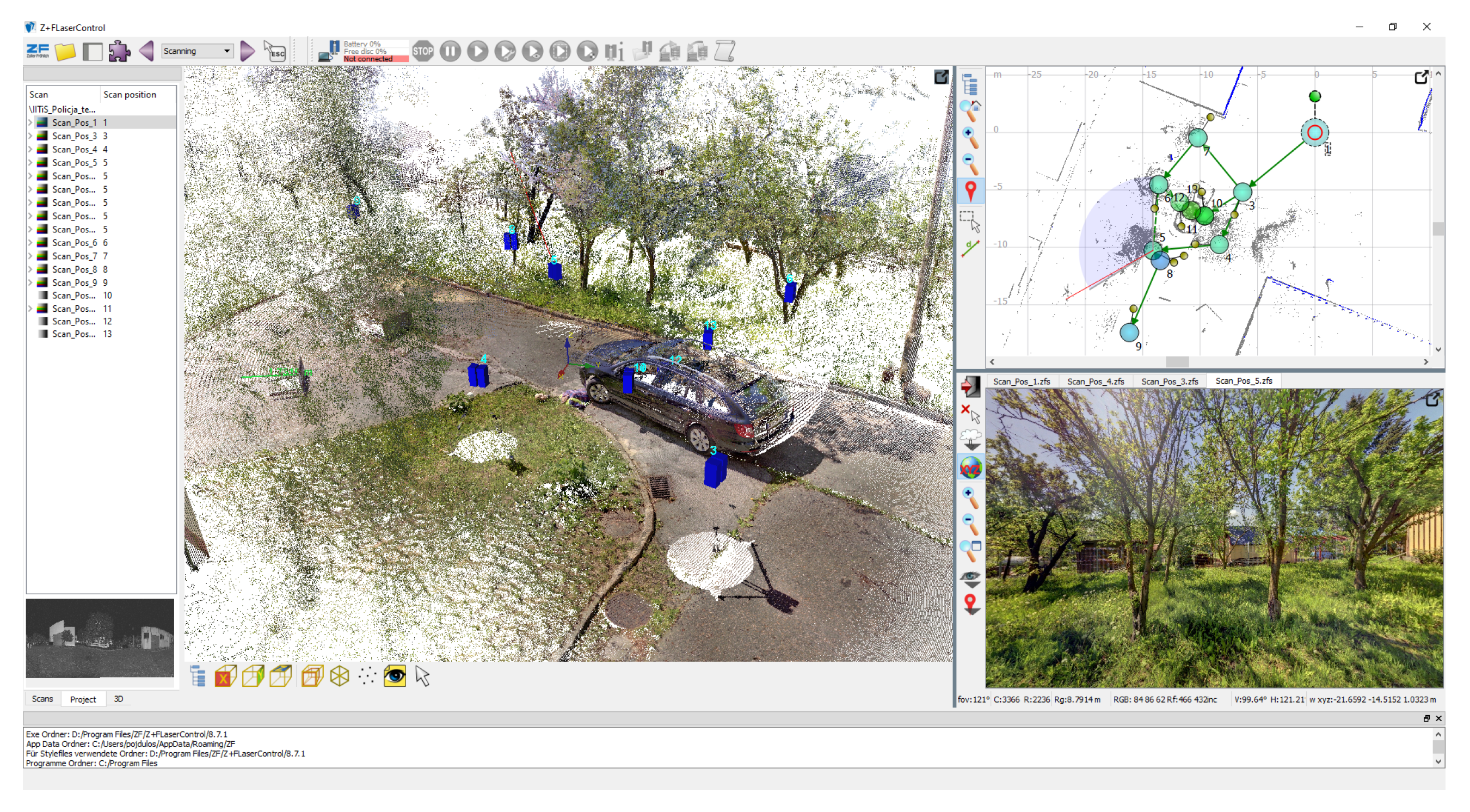Click the yellow folder open icon

[x=65, y=51]
